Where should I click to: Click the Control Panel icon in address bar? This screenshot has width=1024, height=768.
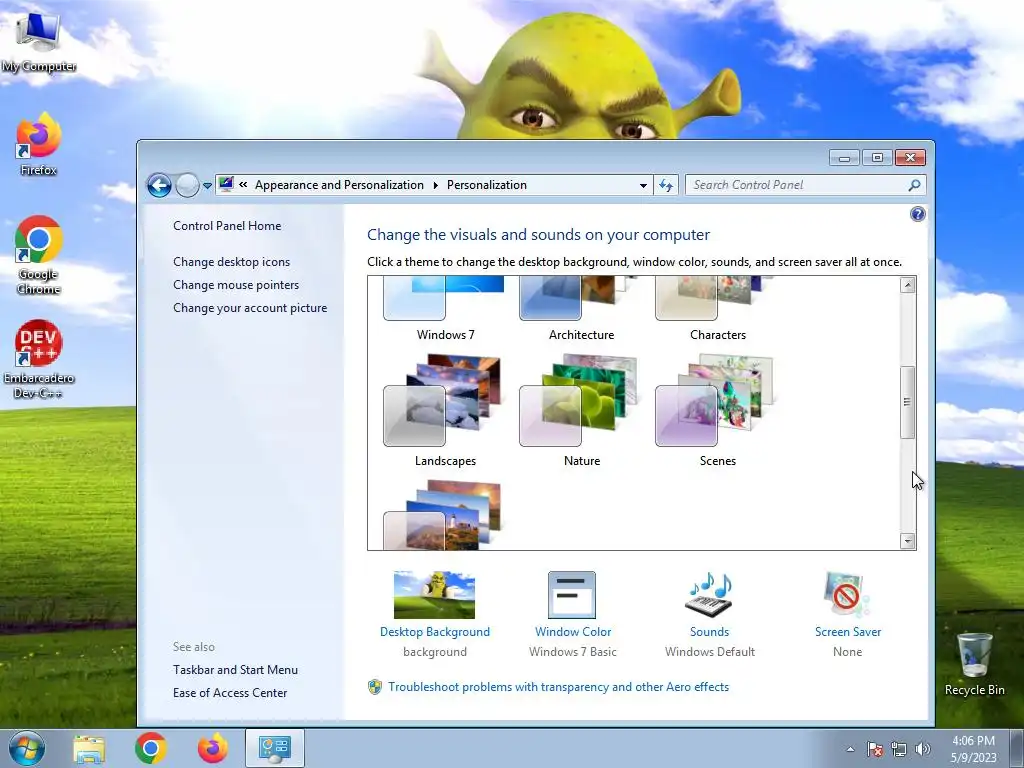pos(226,184)
